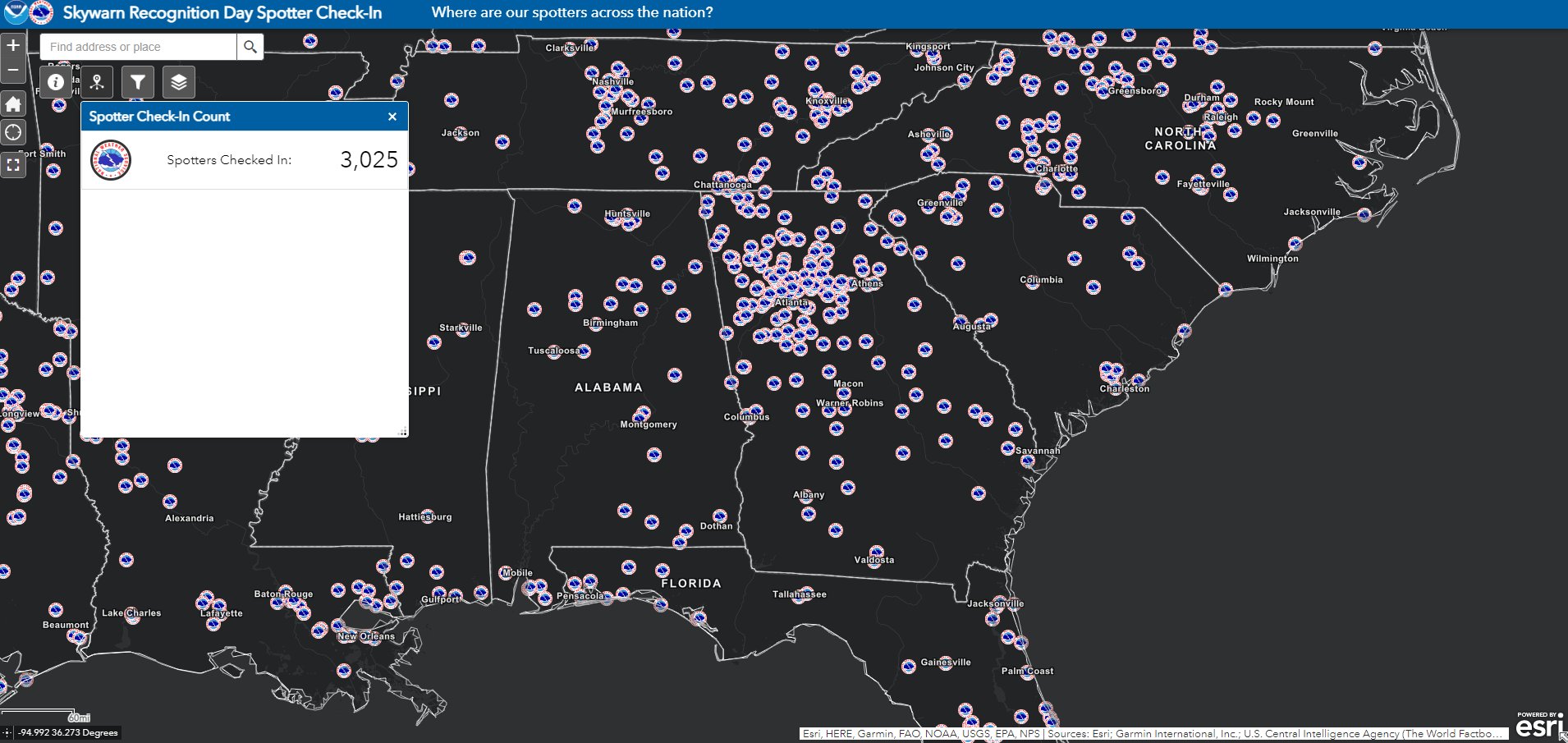
Task: Select the spotter marker at Tuscaloosa
Action: tap(554, 351)
